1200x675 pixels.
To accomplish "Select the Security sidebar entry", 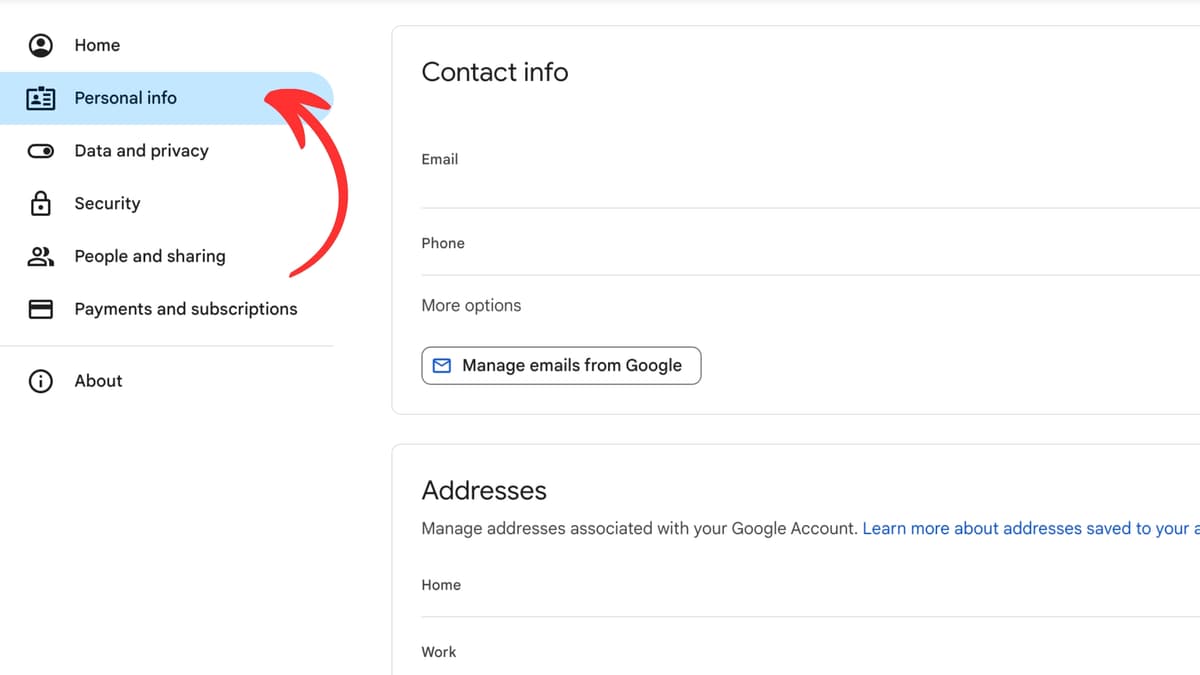I will click(x=107, y=203).
